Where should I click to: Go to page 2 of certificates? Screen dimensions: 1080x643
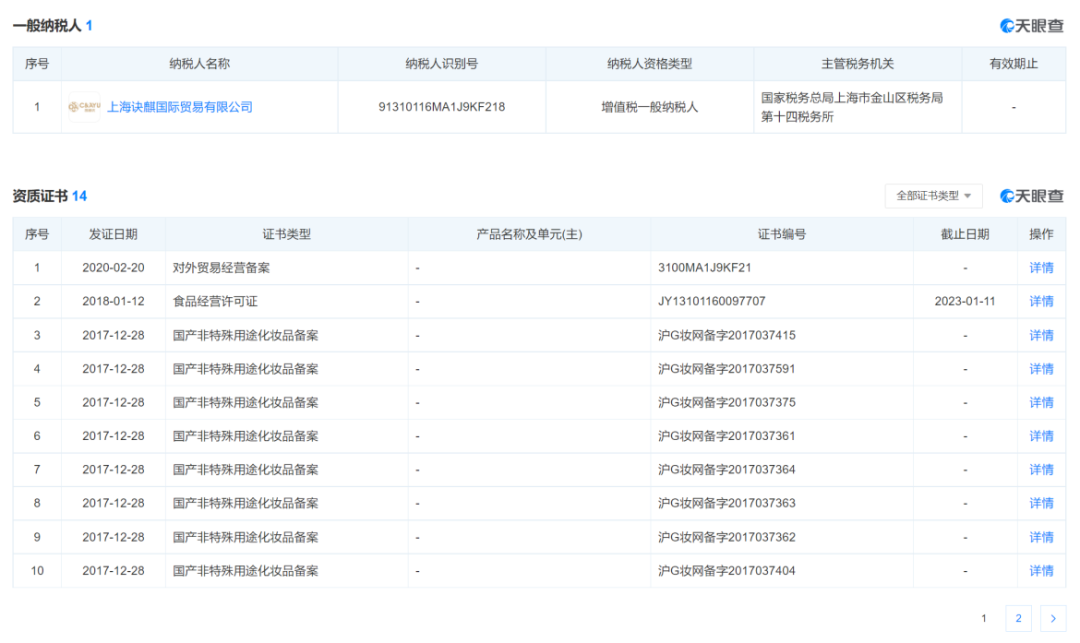(x=1018, y=618)
